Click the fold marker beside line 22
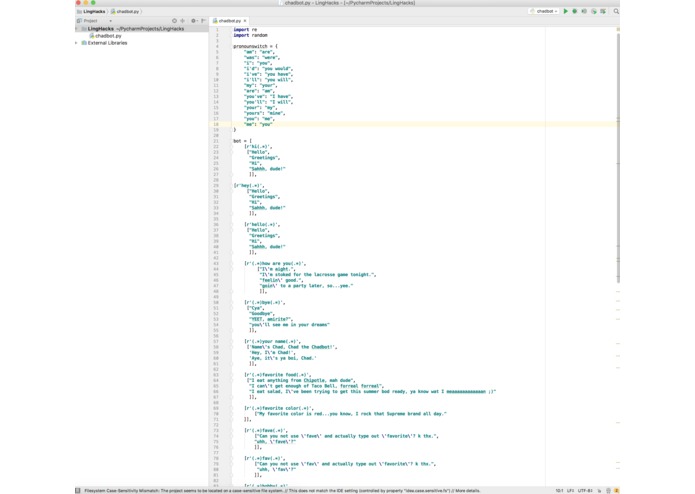 coord(231,147)
